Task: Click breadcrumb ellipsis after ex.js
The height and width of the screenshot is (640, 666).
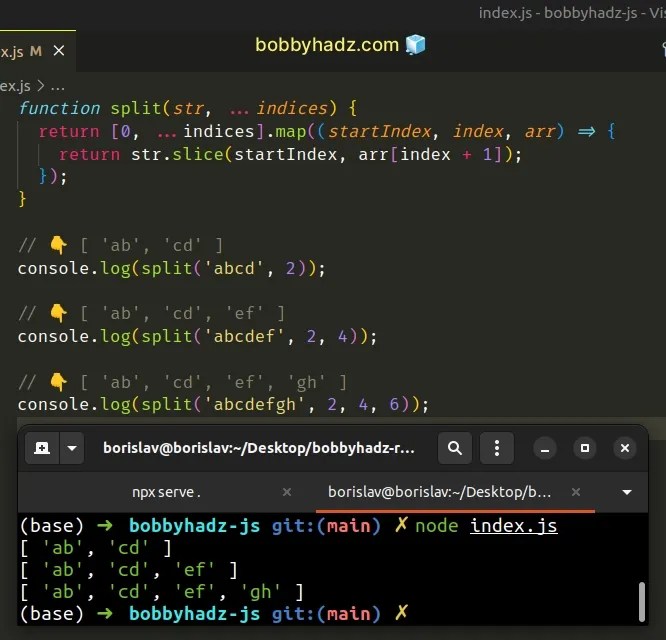Action: tap(57, 87)
